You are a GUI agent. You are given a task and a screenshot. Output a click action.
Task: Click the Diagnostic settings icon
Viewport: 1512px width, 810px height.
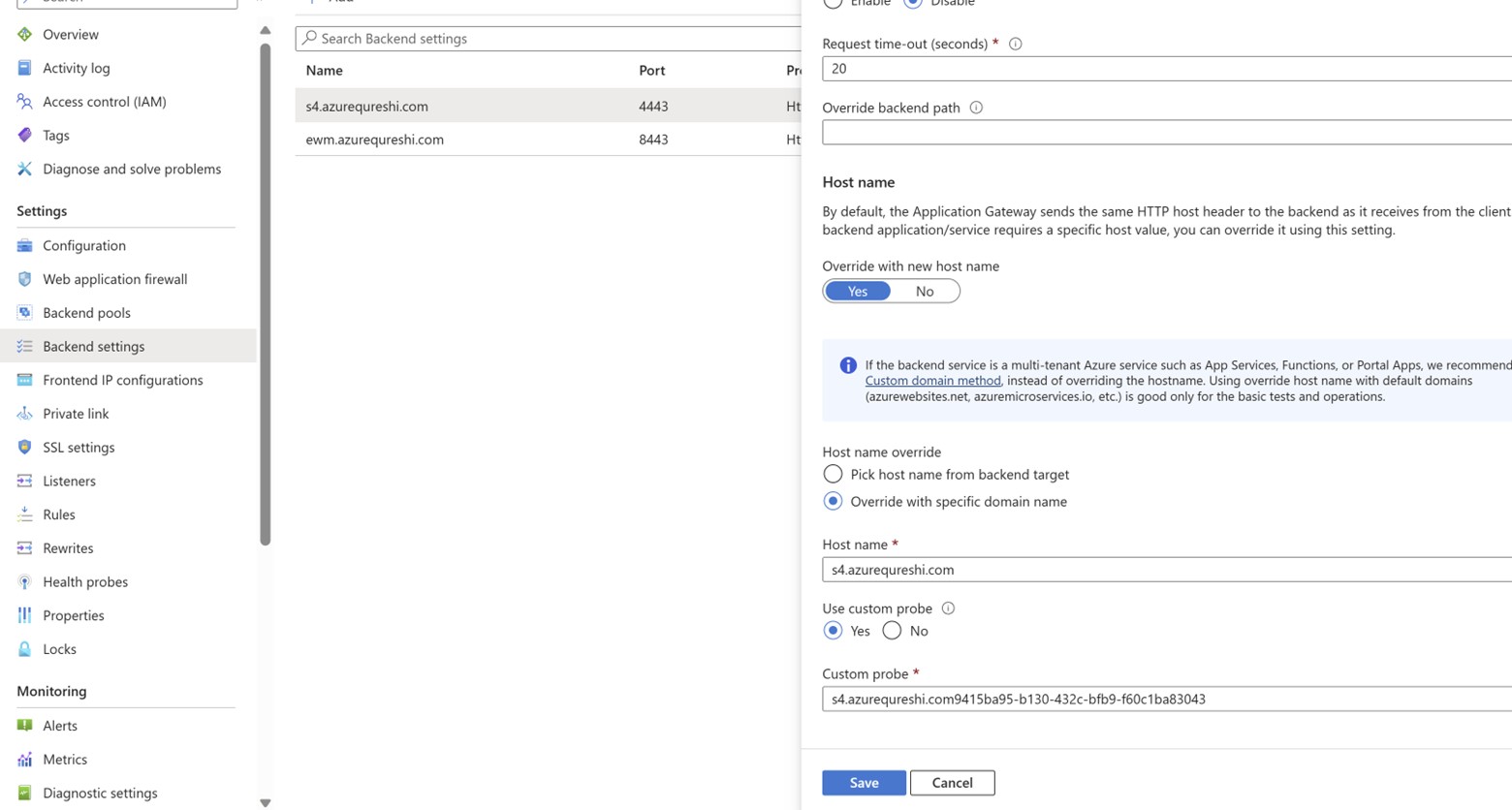(24, 793)
